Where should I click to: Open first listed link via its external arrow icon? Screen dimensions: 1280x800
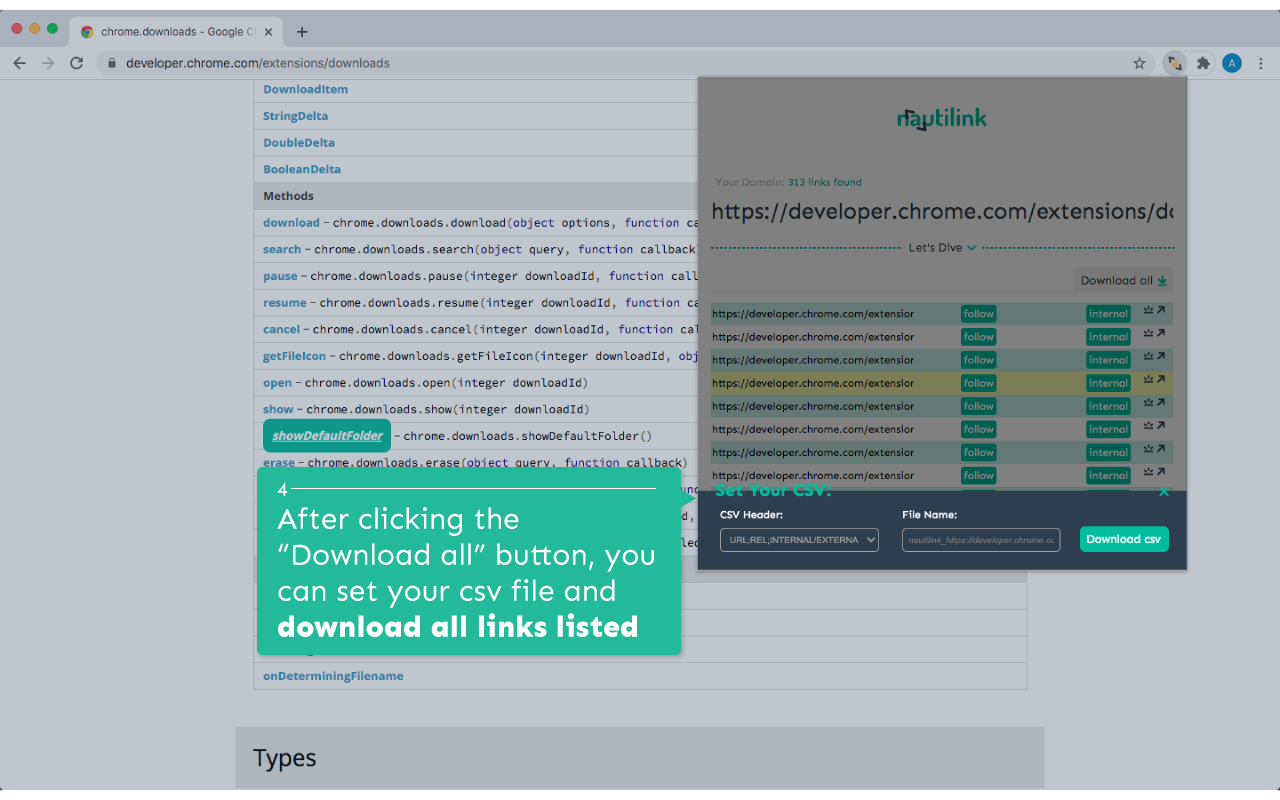click(x=1161, y=312)
